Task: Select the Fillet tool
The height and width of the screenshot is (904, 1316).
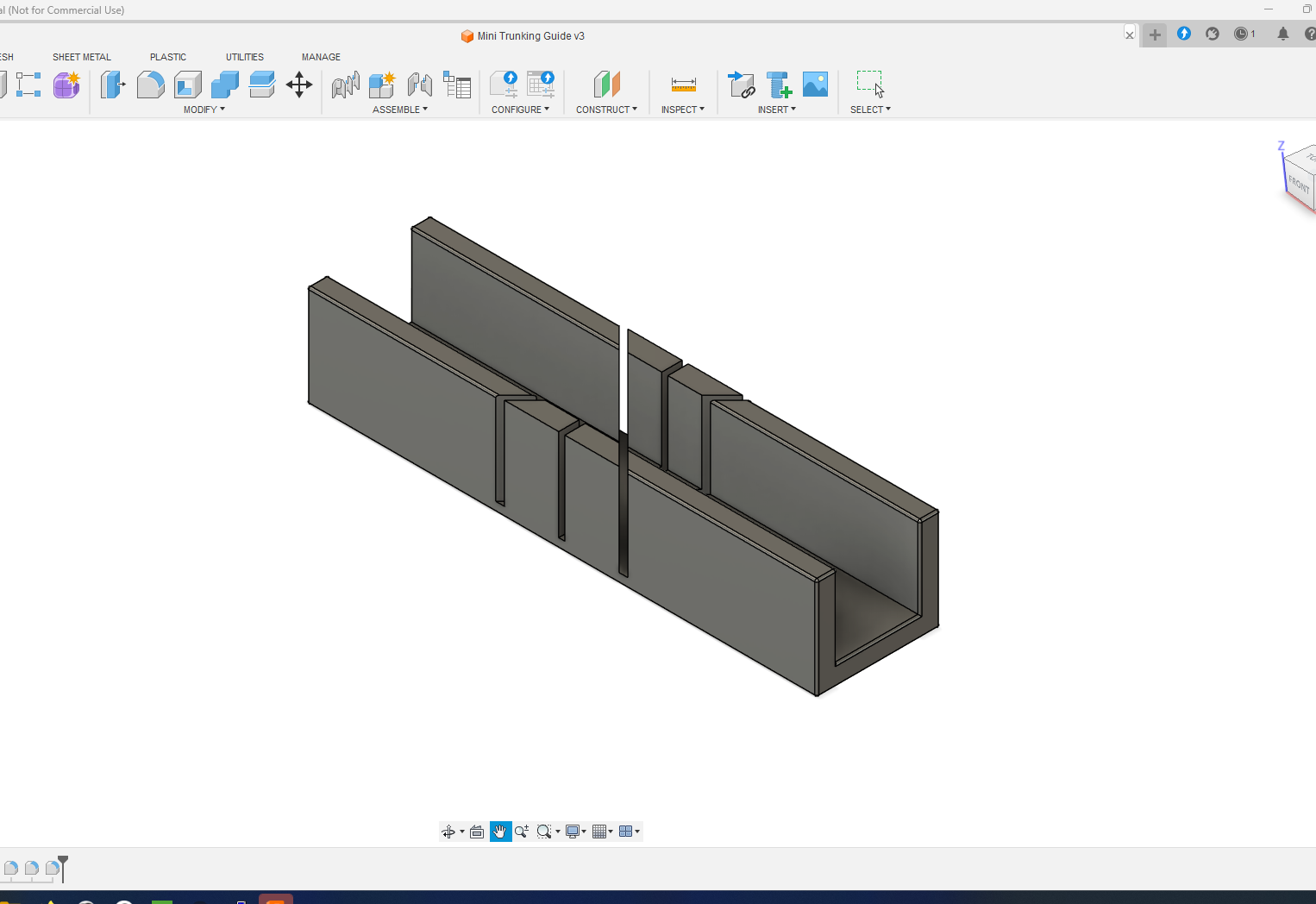Action: [x=150, y=85]
